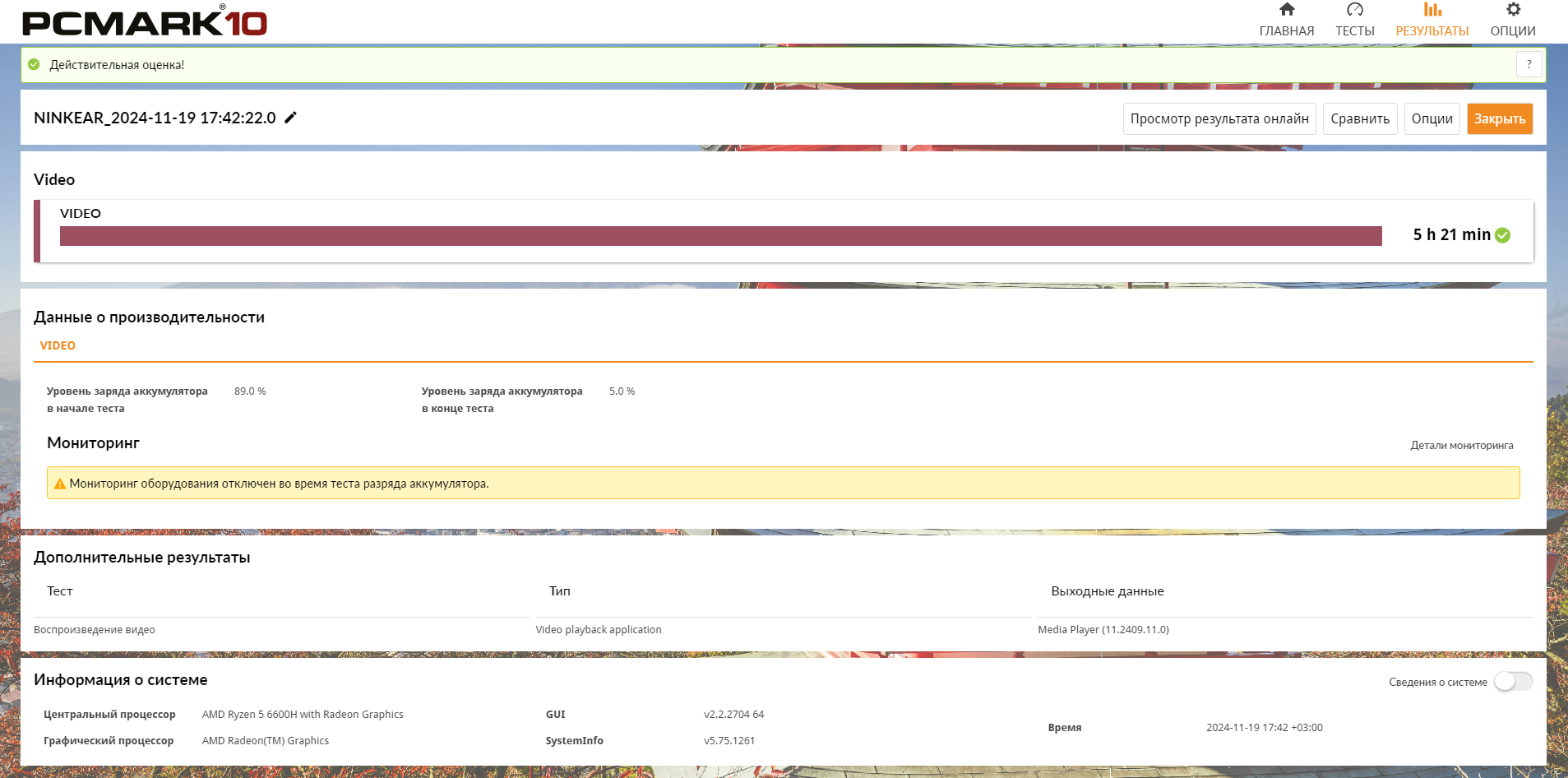
Task: Click the GUI version v2.2.2704 64
Action: [734, 715]
